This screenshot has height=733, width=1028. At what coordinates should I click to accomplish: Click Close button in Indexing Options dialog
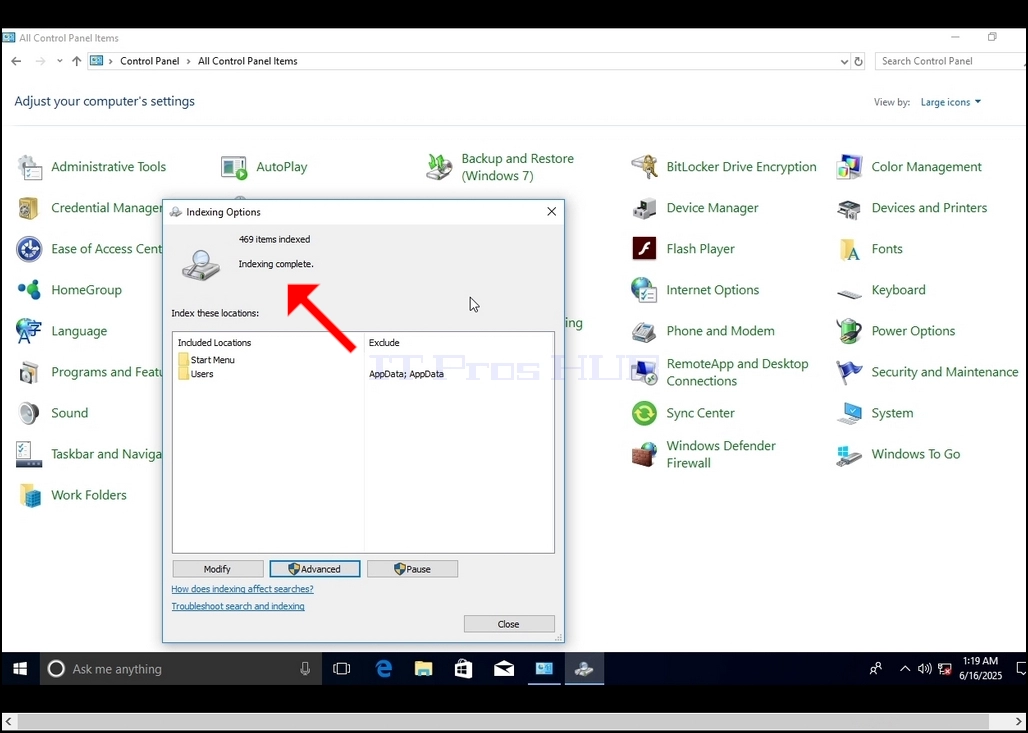point(509,624)
